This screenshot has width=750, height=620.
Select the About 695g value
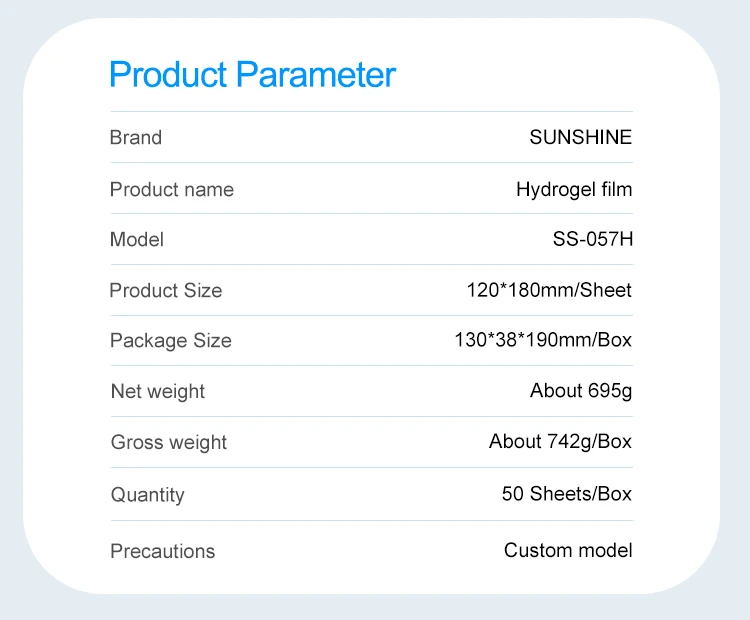581,391
